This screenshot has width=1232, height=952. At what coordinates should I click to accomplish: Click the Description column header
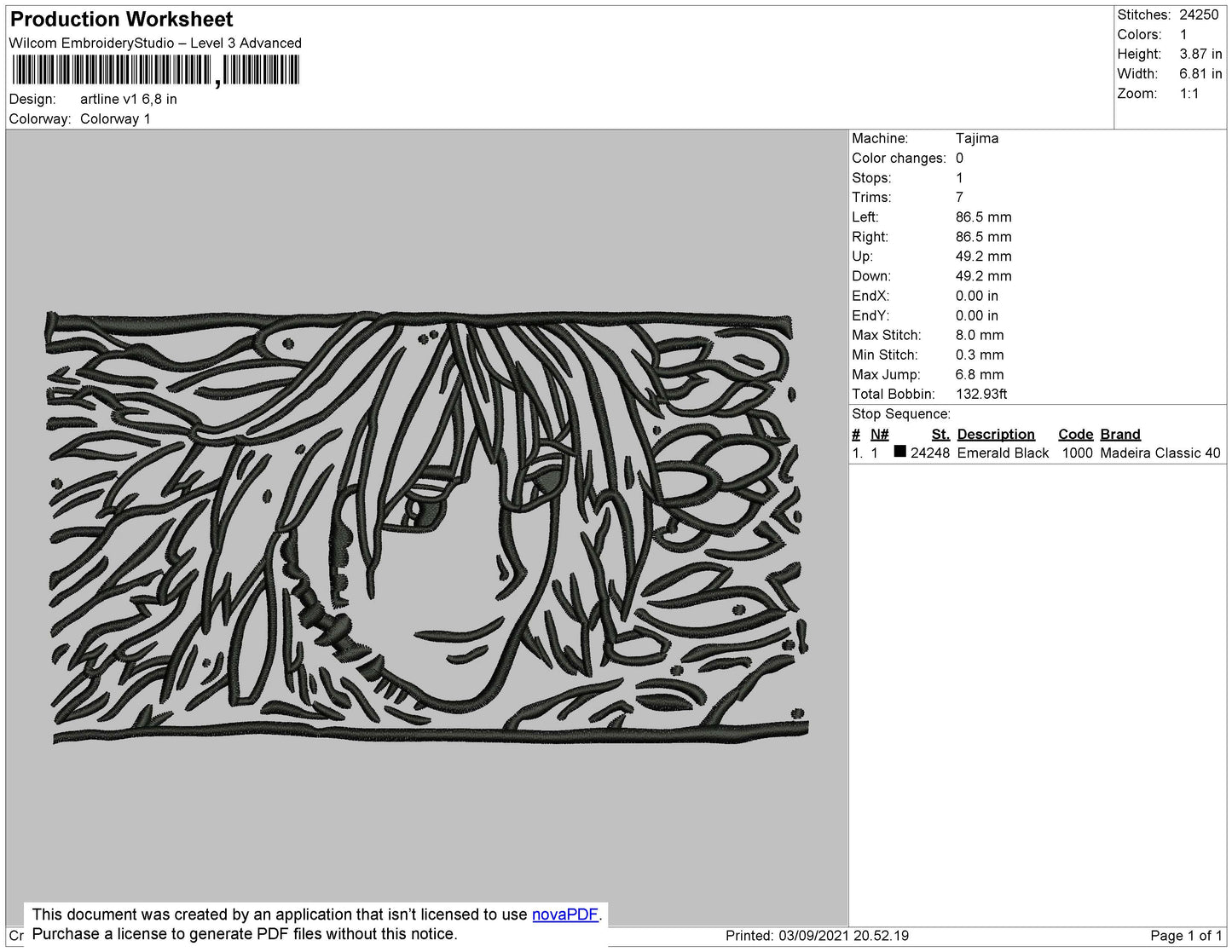(x=996, y=434)
